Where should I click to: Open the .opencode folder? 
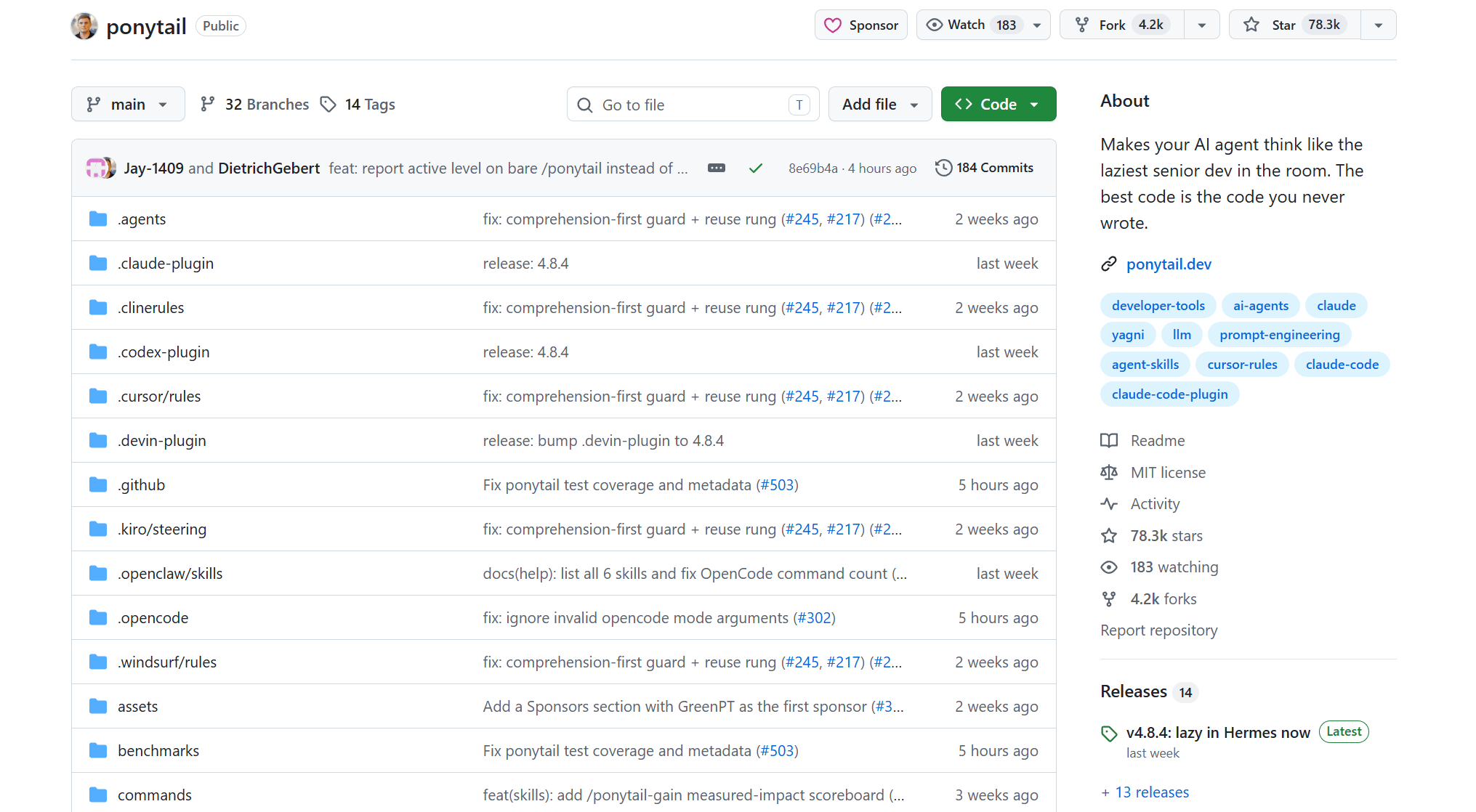pyautogui.click(x=153, y=617)
